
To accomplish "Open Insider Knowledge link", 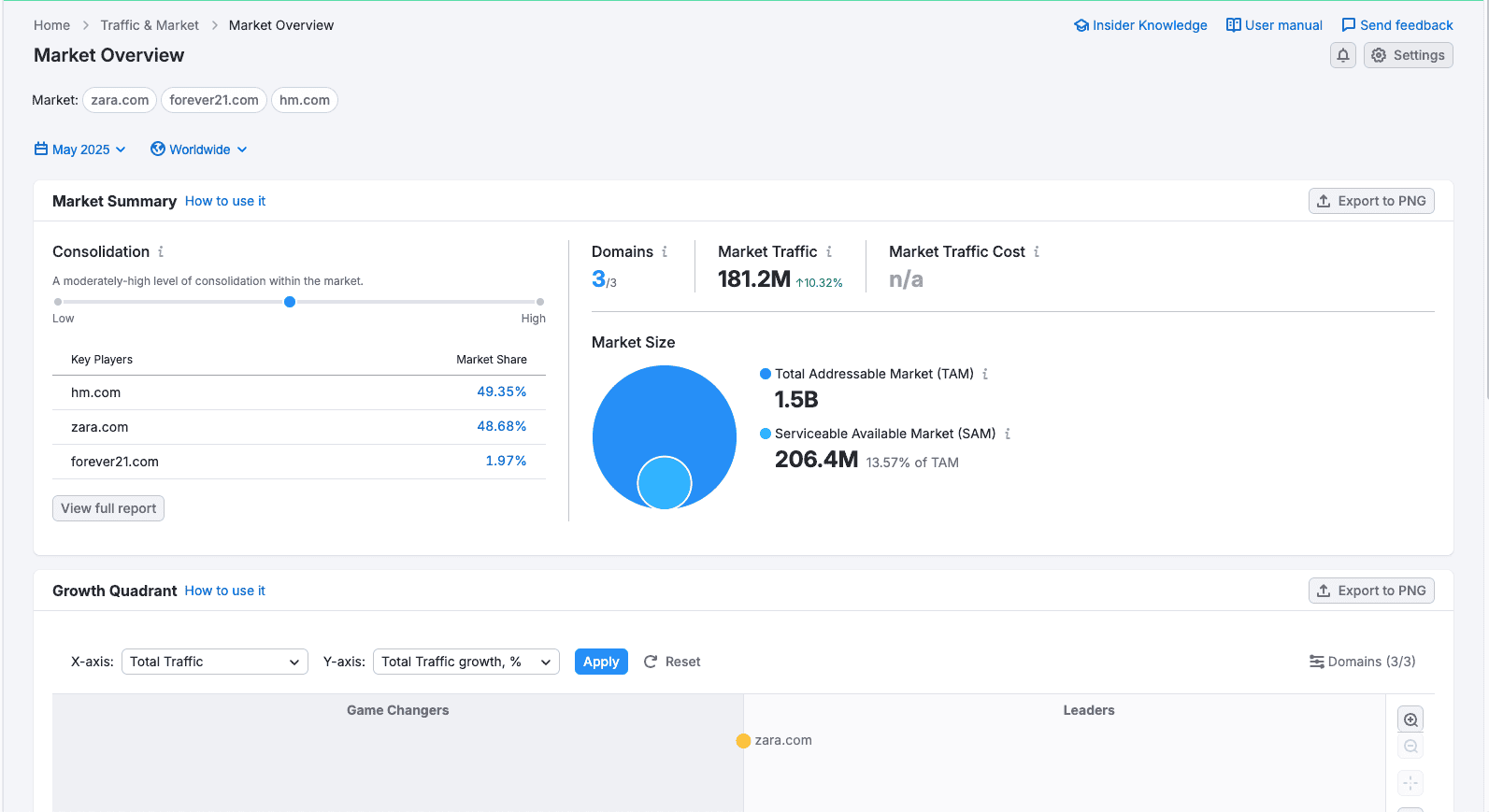I will tap(1140, 25).
